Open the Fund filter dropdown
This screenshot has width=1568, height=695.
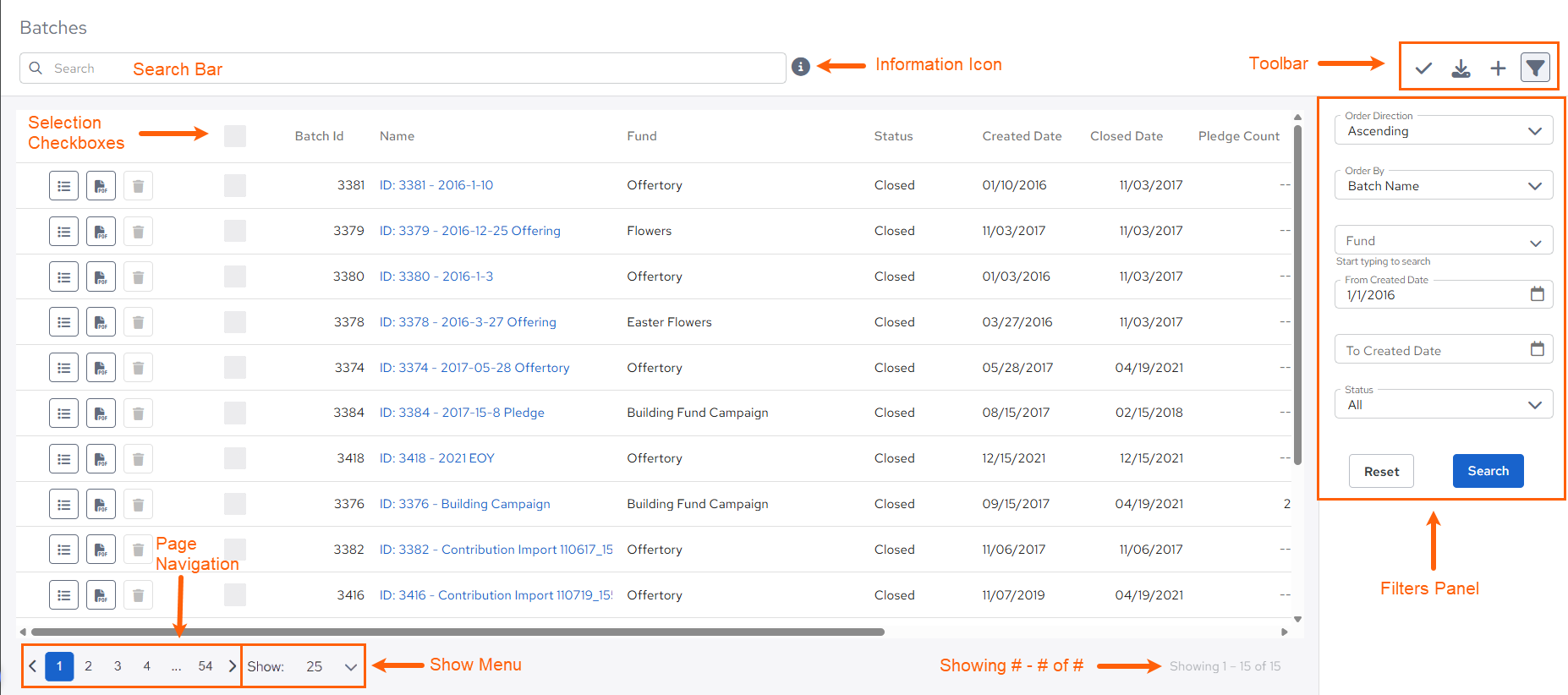coord(1444,240)
